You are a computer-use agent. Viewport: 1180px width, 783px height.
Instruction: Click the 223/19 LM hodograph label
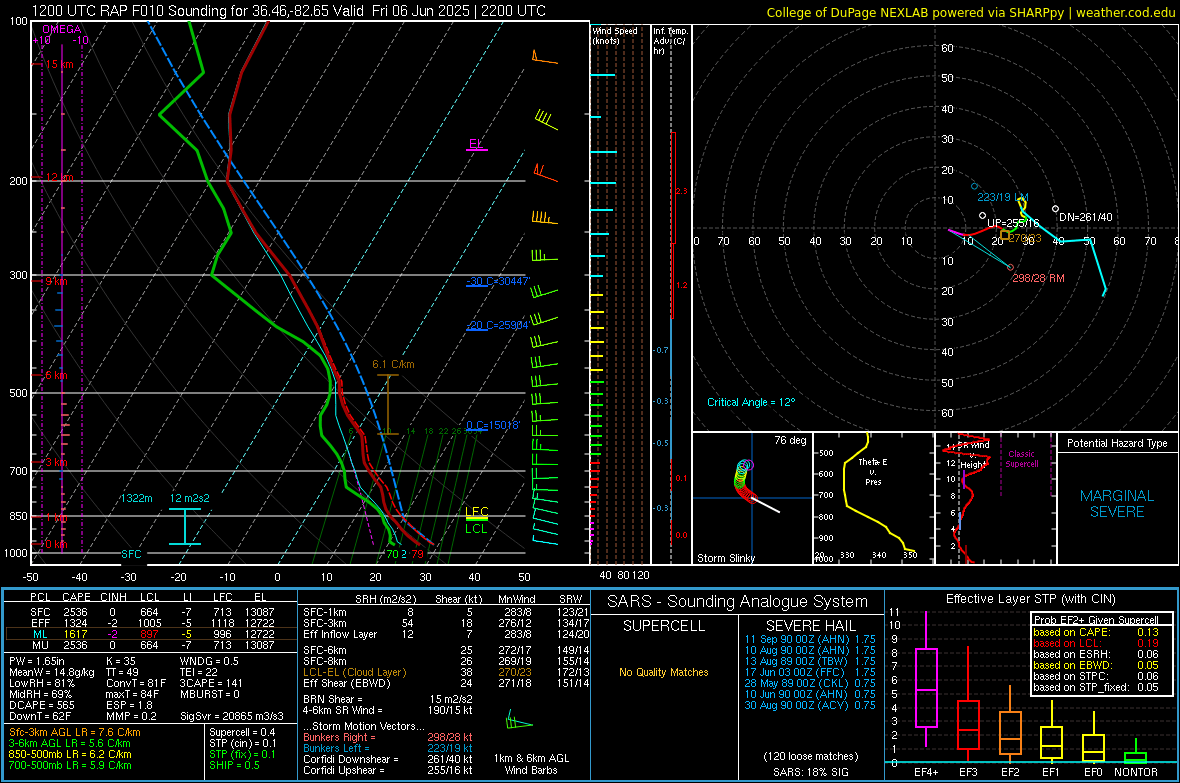(x=1002, y=197)
